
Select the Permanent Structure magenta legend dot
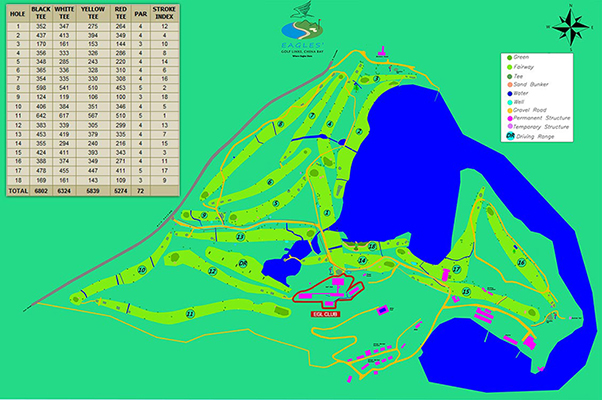click(508, 119)
